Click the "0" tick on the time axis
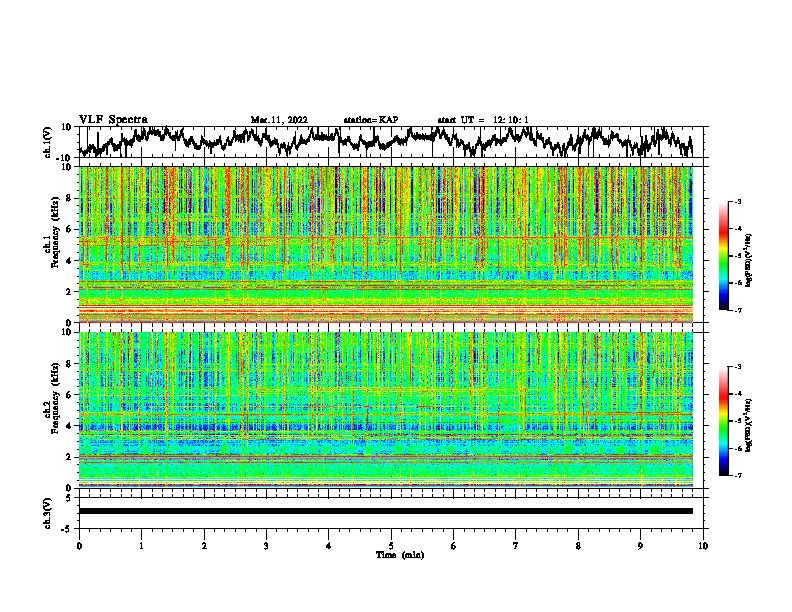Screen dimensions: 792x612 [79, 546]
